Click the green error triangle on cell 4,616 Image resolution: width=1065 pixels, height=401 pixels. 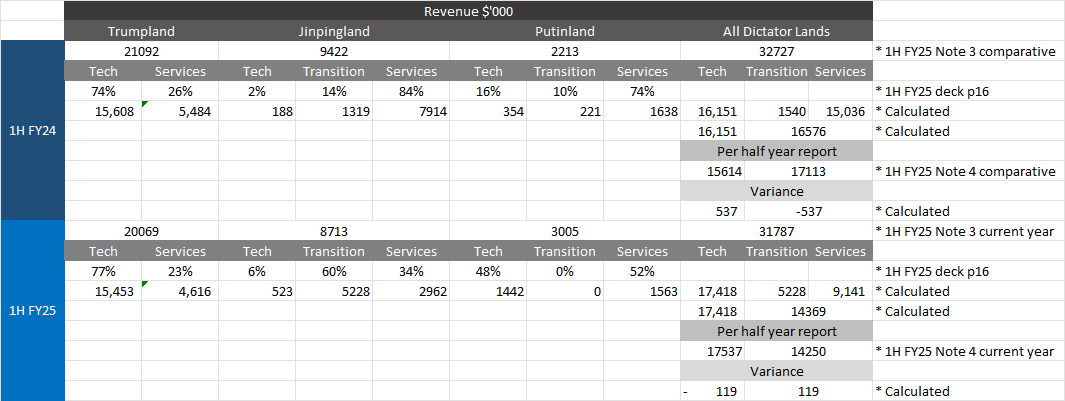point(146,285)
